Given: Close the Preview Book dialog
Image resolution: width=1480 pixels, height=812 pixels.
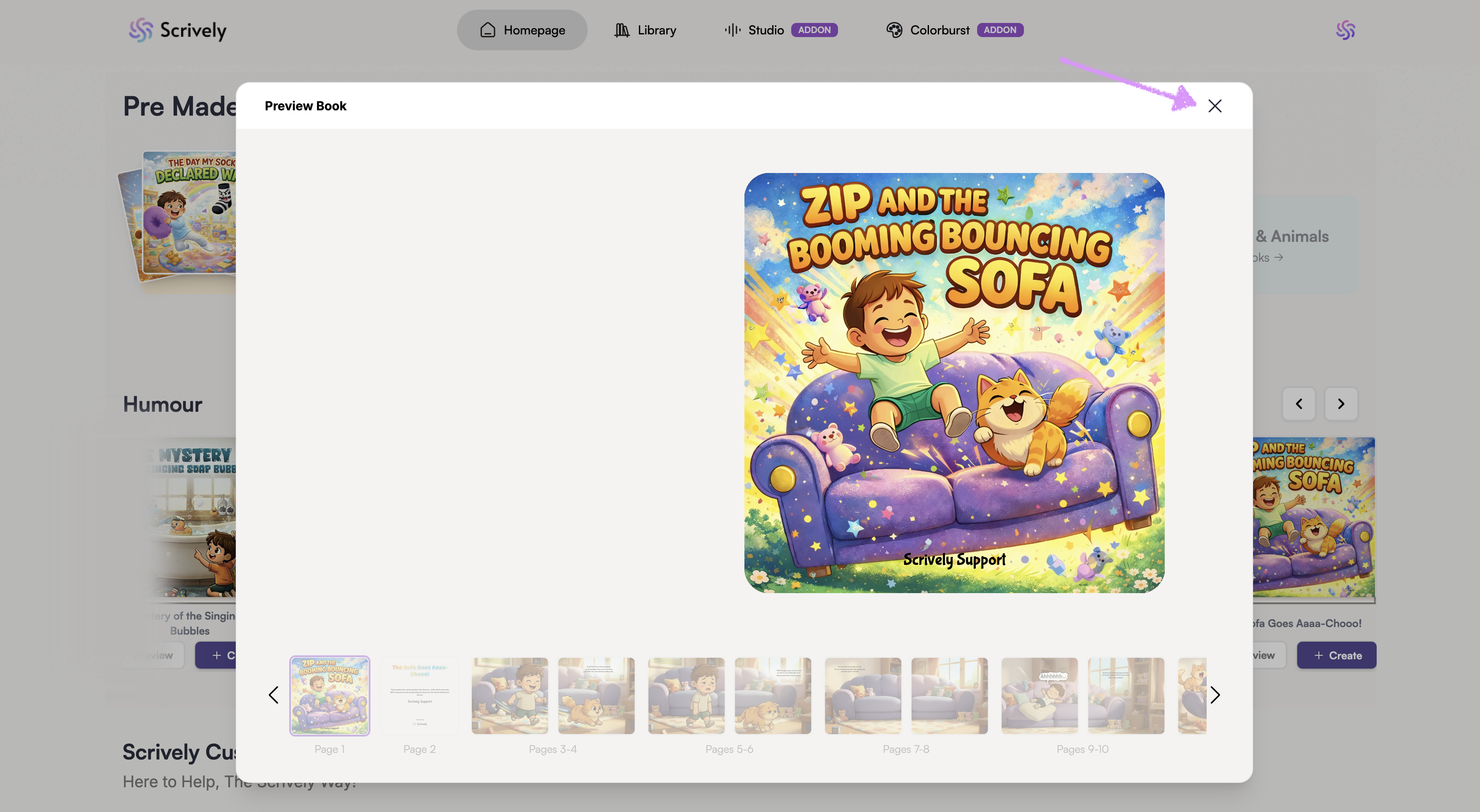Looking at the screenshot, I should [1214, 105].
